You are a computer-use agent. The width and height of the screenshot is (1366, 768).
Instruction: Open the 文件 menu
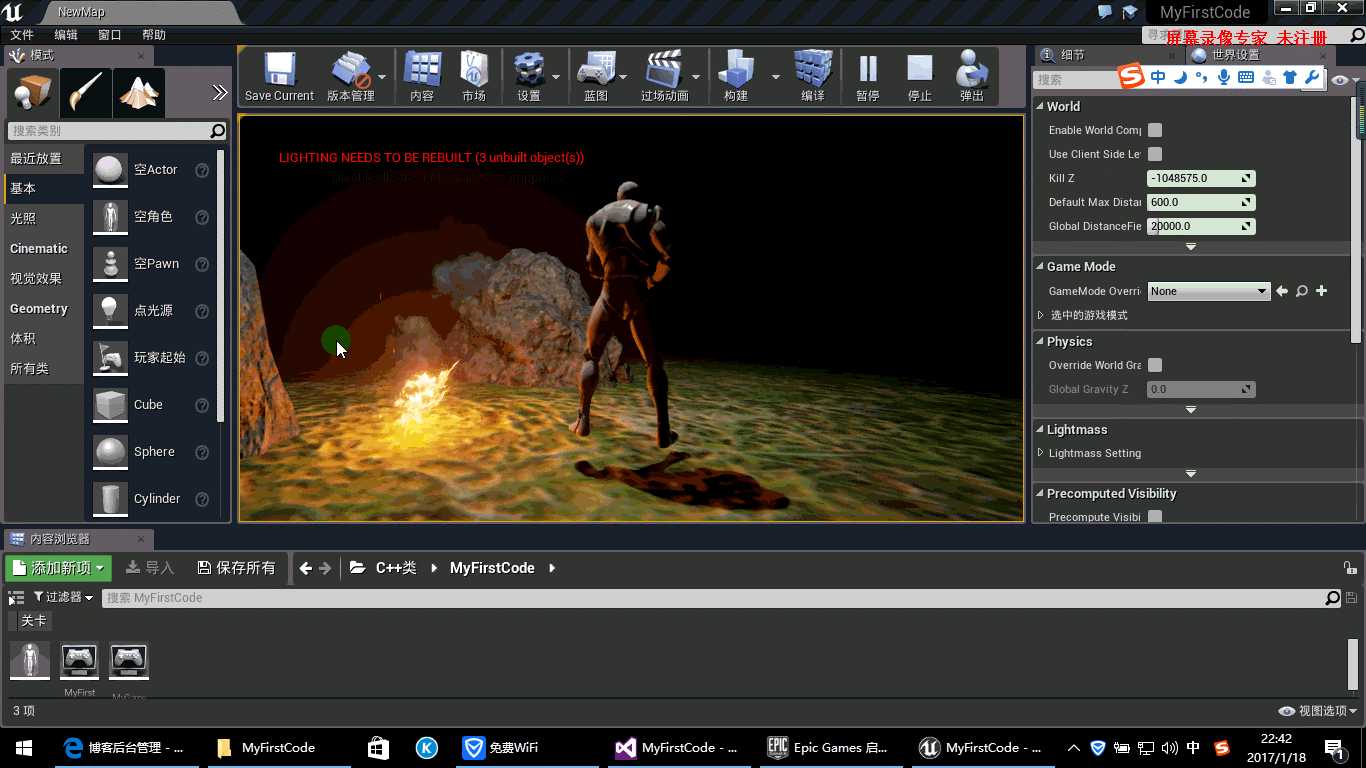22,35
